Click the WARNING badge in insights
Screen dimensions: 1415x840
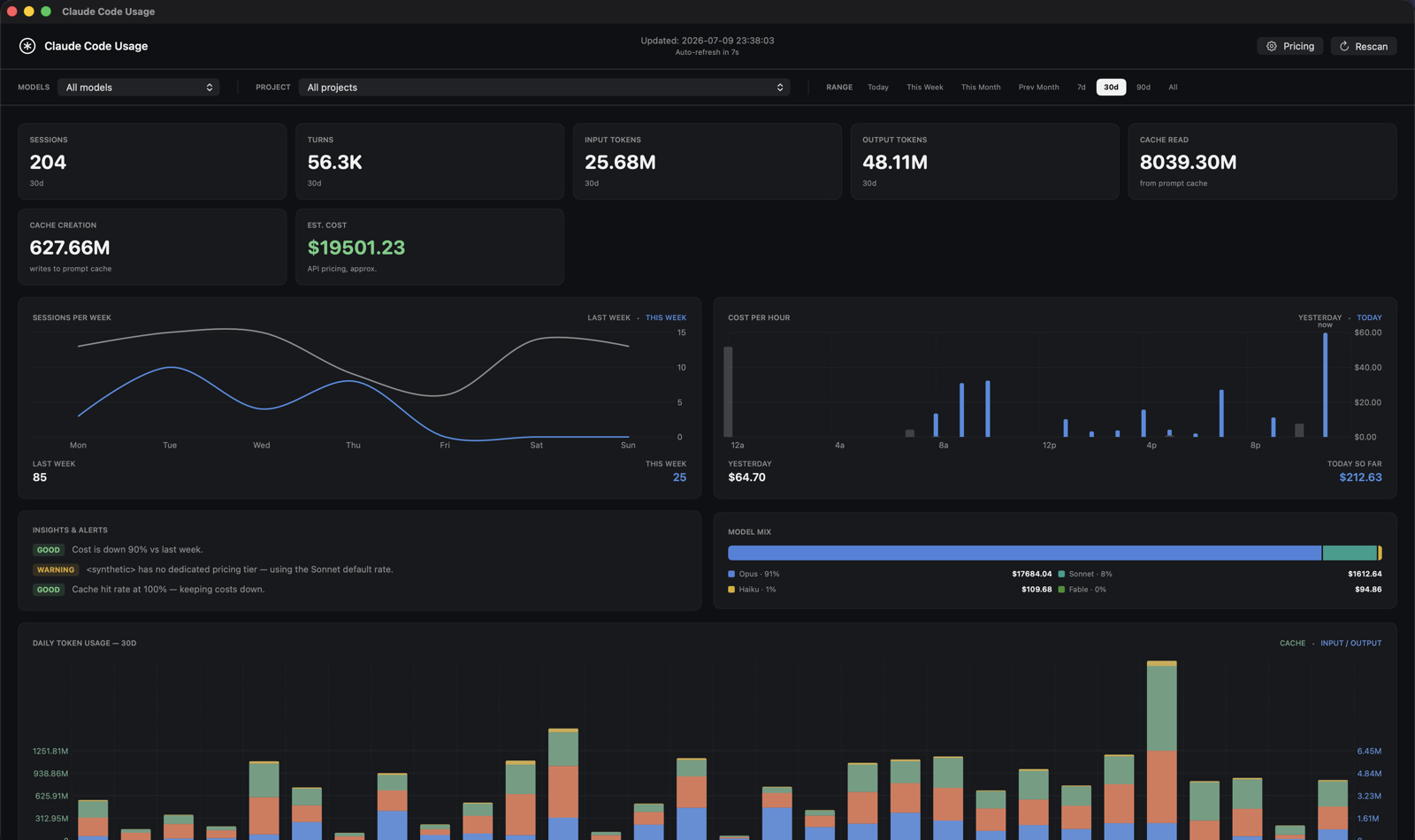pyautogui.click(x=56, y=569)
